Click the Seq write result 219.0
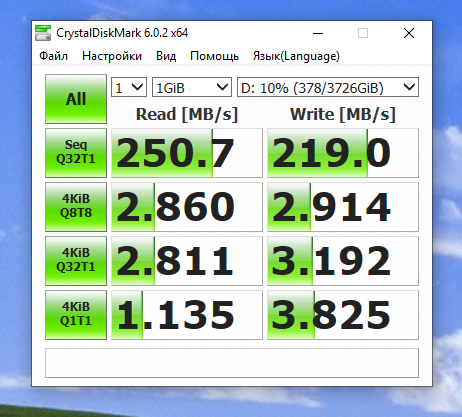Screen dimensions: 462x417 point(343,153)
